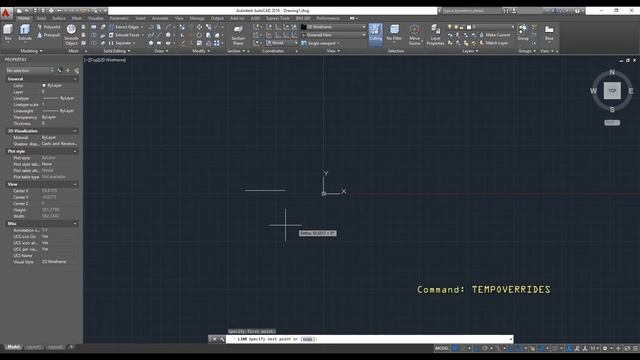Open the AutoCAD application menu logo
Viewport: 640px width, 360px height.
pyautogui.click(x=6, y=13)
